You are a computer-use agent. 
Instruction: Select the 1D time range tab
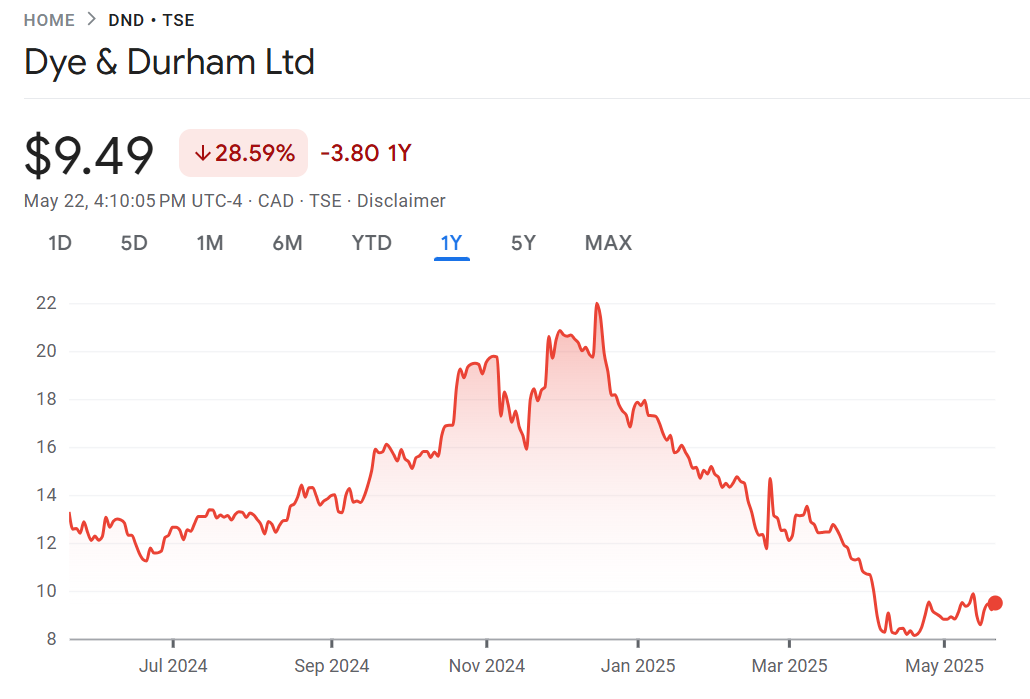(60, 243)
